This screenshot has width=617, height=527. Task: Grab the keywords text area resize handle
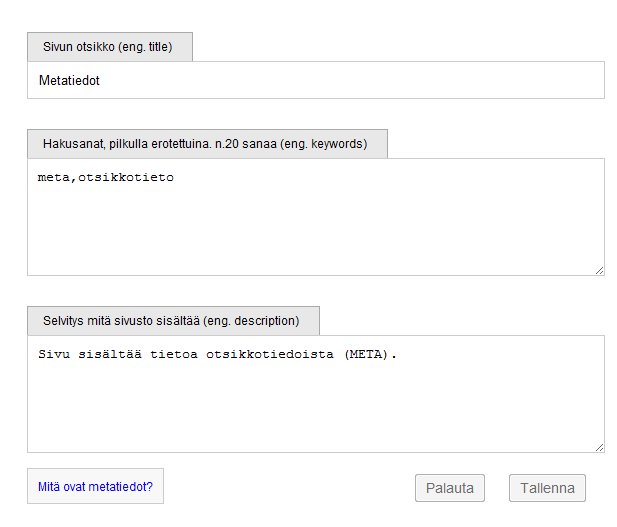click(599, 270)
